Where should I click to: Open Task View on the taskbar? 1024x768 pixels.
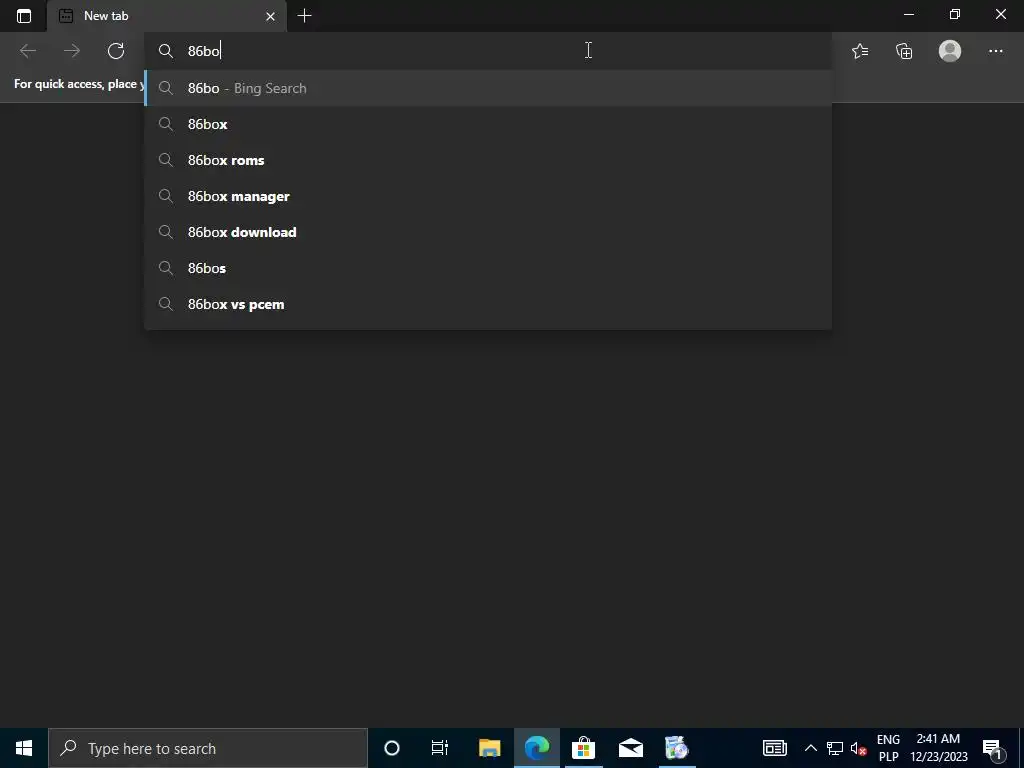440,748
